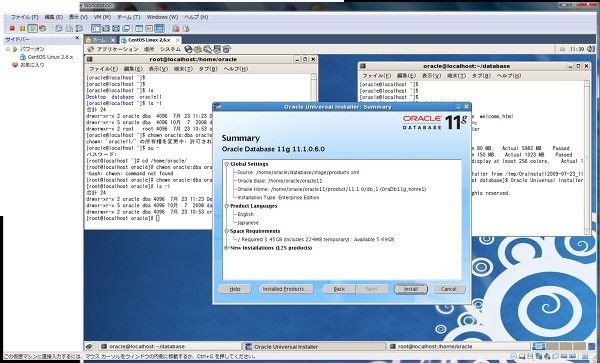Switch to the ホーム tab

(x=99, y=40)
